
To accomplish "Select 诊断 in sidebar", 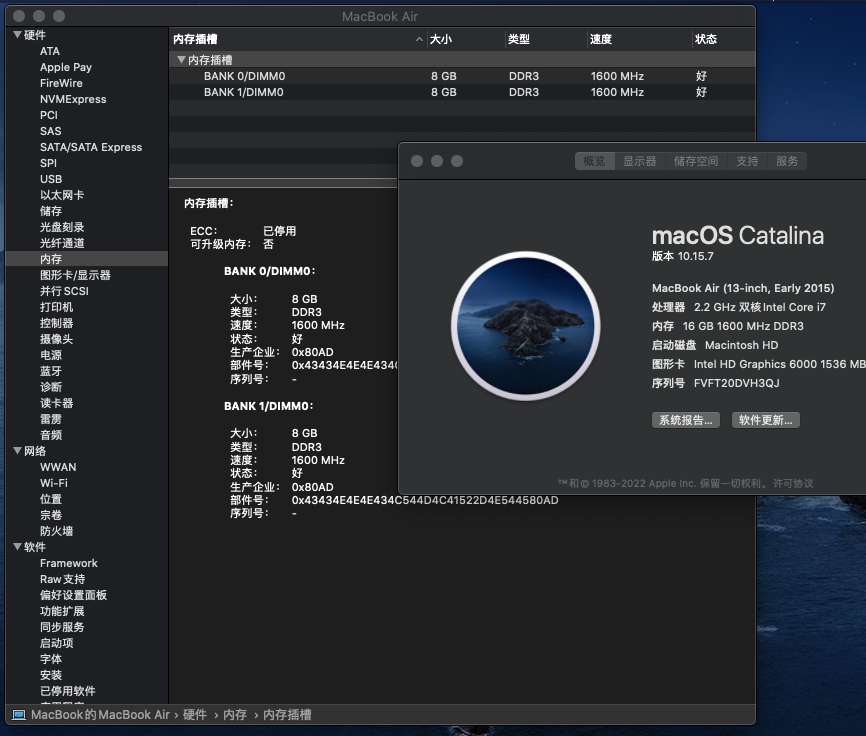I will [x=51, y=387].
